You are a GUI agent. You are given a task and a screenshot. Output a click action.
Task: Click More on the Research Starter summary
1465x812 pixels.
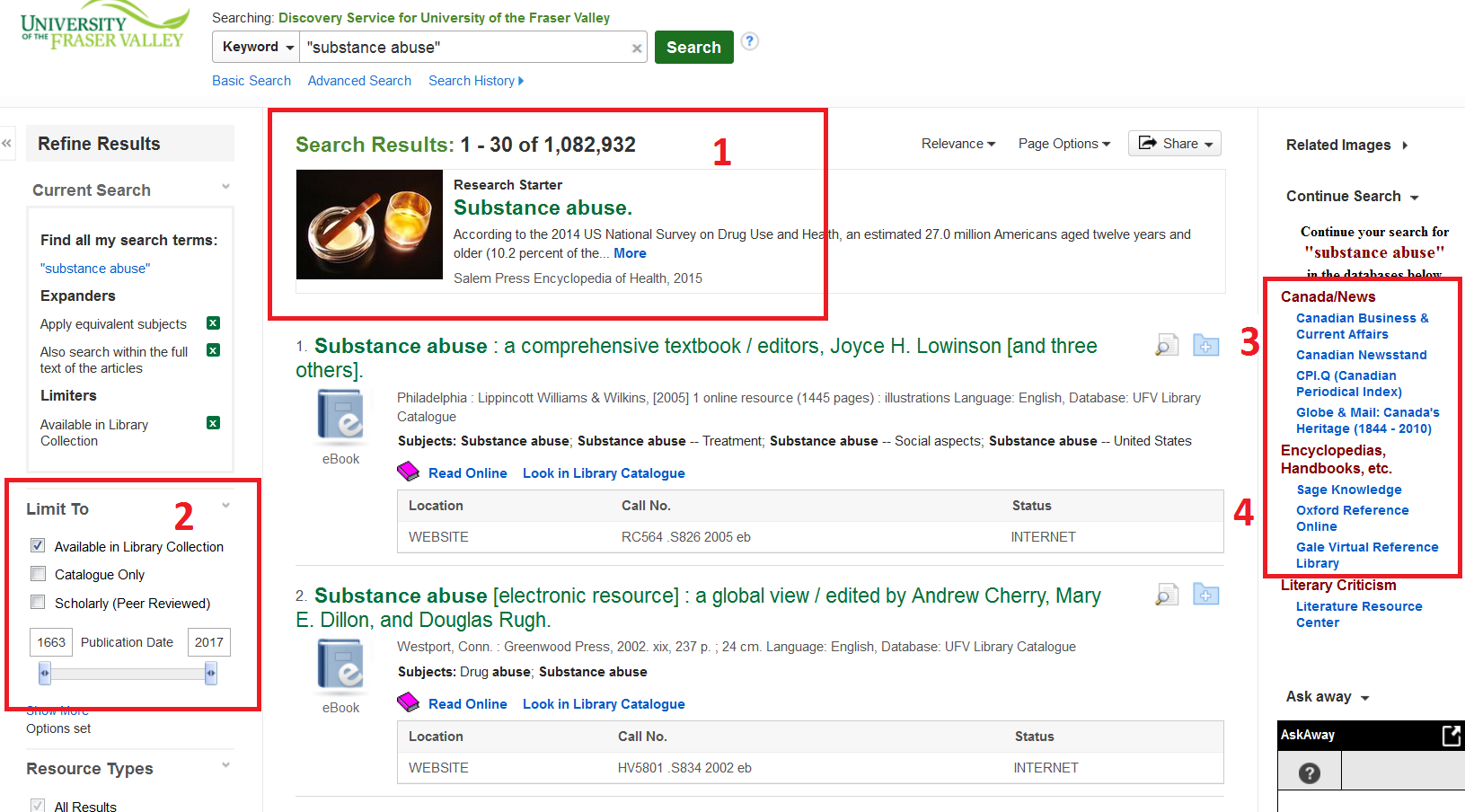630,253
